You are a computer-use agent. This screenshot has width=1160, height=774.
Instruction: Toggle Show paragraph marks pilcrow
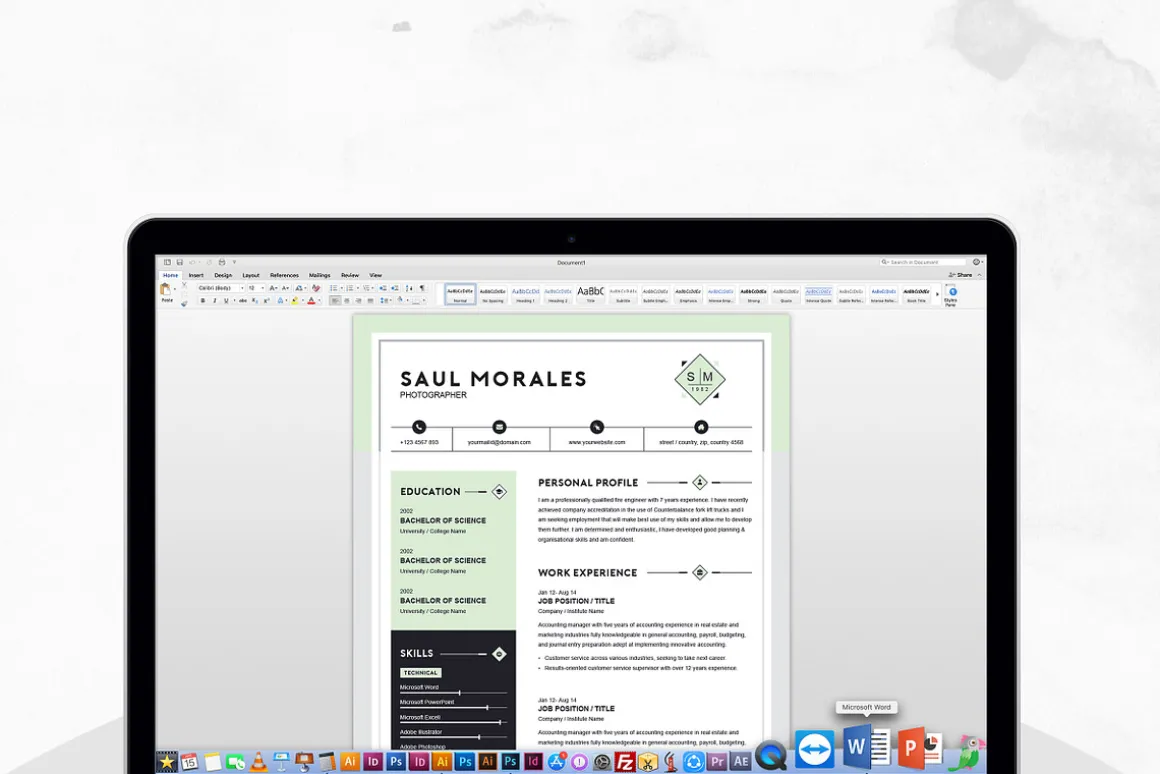coord(422,288)
